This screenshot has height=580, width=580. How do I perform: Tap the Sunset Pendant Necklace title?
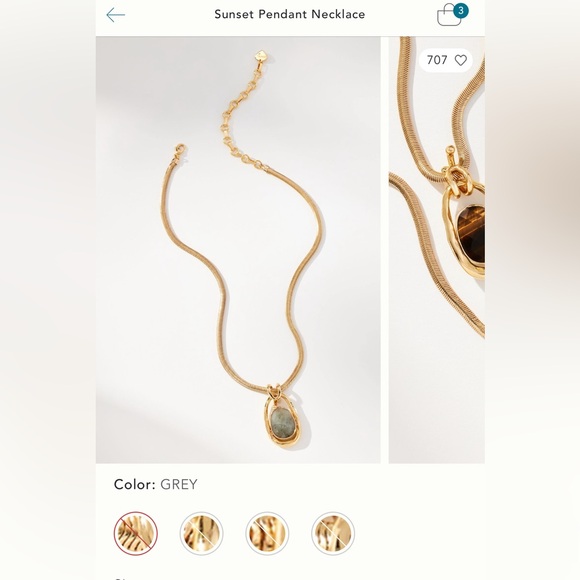click(x=290, y=14)
